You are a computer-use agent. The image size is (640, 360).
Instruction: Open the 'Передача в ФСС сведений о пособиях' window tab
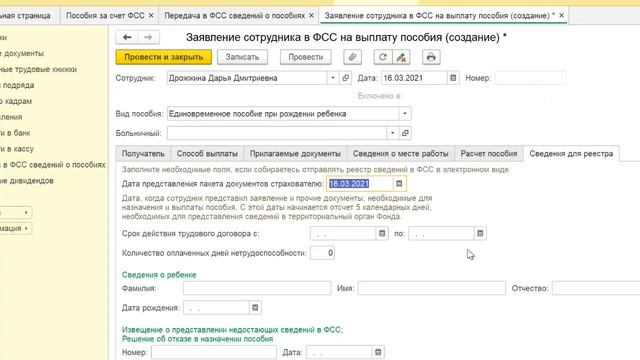[235, 16]
